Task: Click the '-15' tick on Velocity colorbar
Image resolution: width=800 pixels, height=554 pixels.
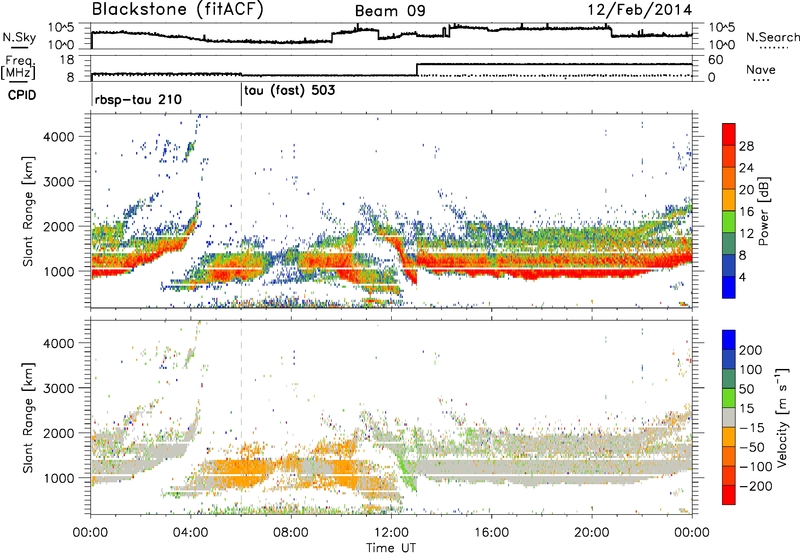Action: coord(751,428)
